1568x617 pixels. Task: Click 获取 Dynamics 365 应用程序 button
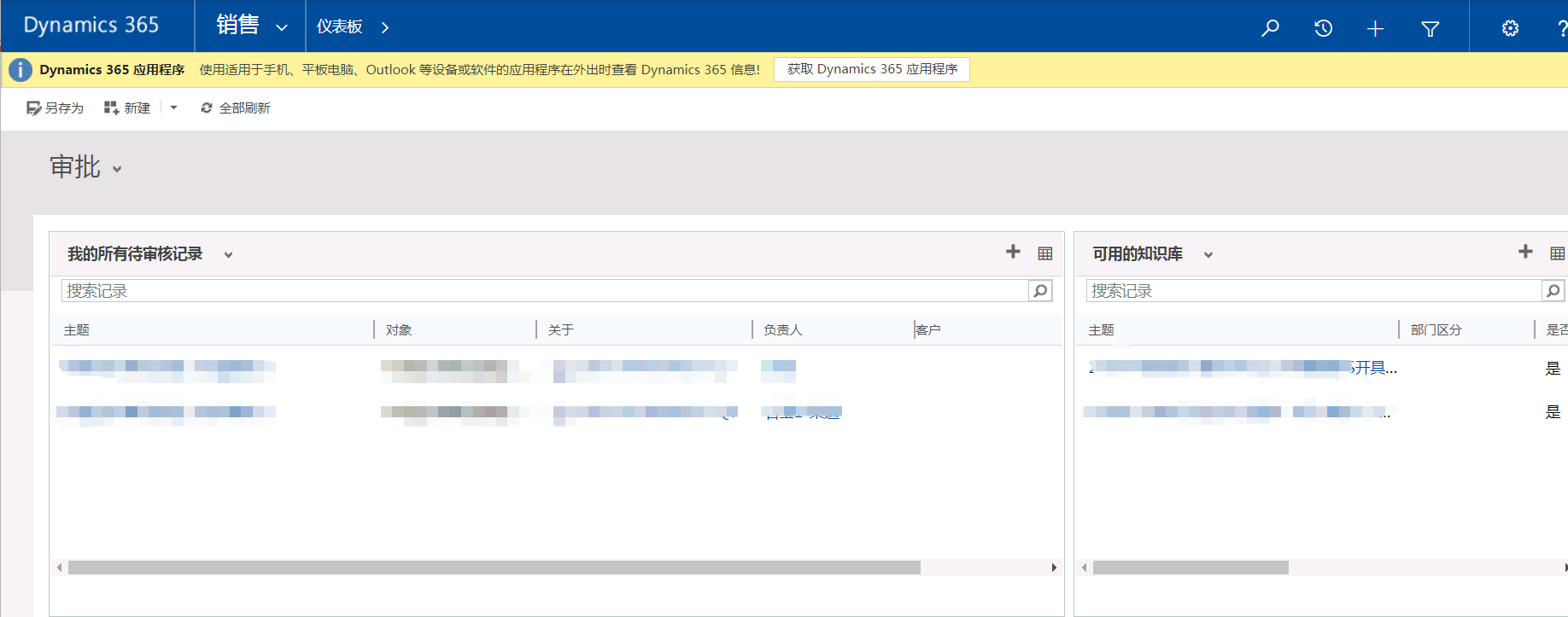871,69
